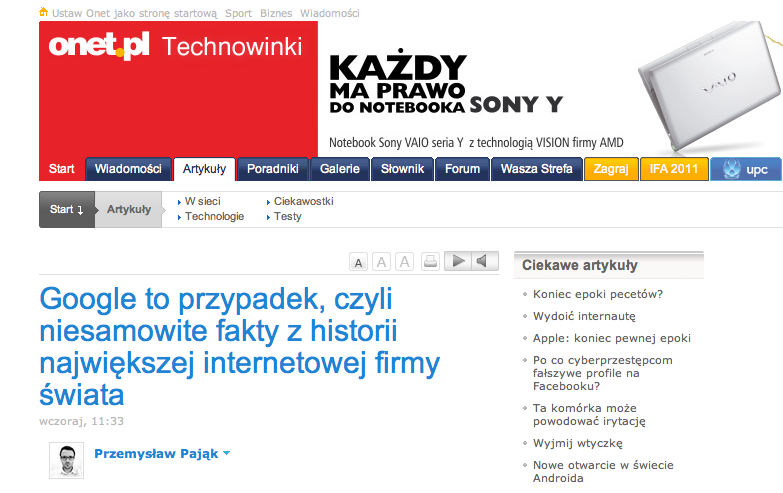The height and width of the screenshot is (493, 783).
Task: Click the author photo thumbnail
Action: coord(66,460)
